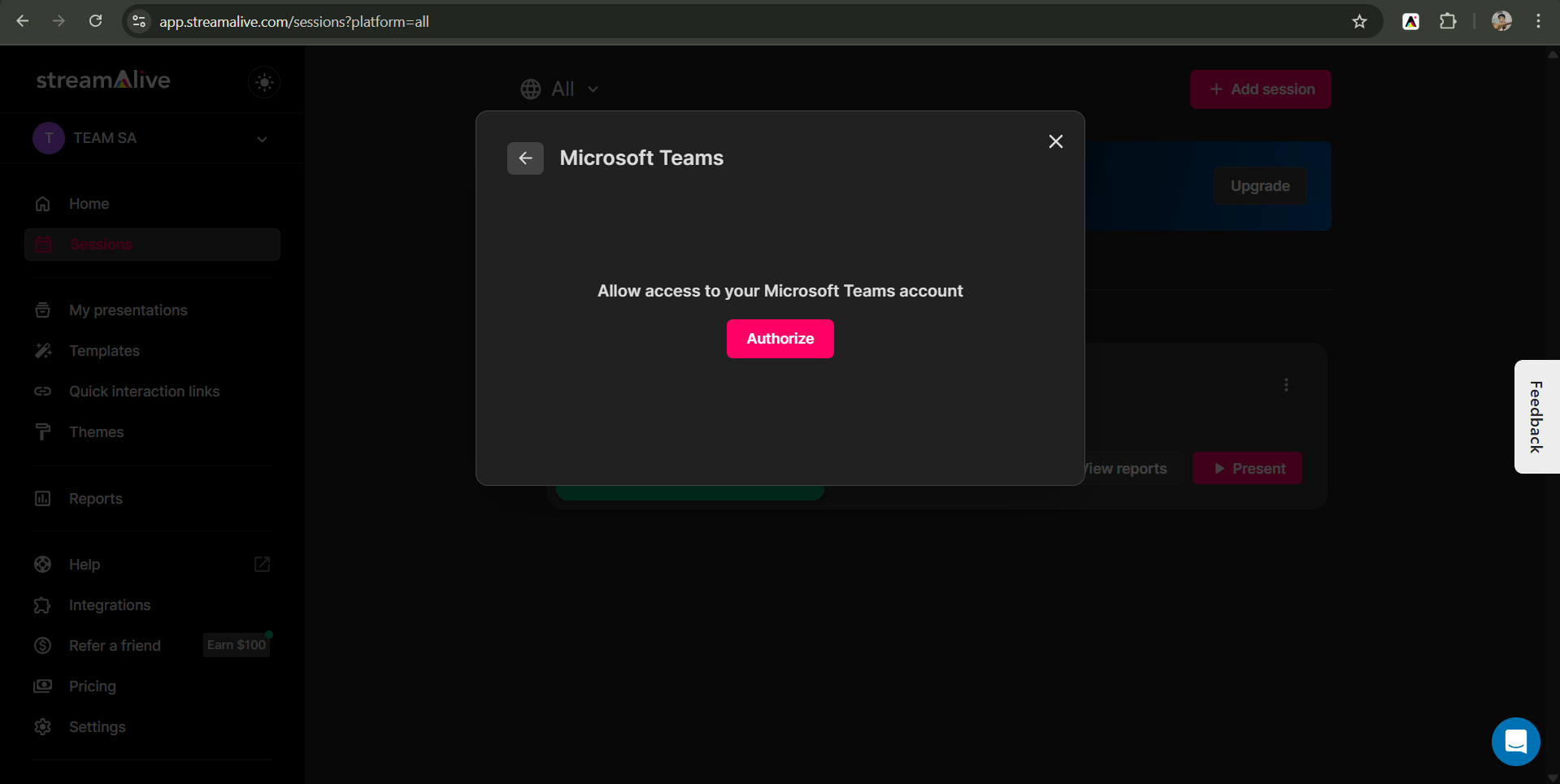View site information icon in address bar

click(139, 22)
